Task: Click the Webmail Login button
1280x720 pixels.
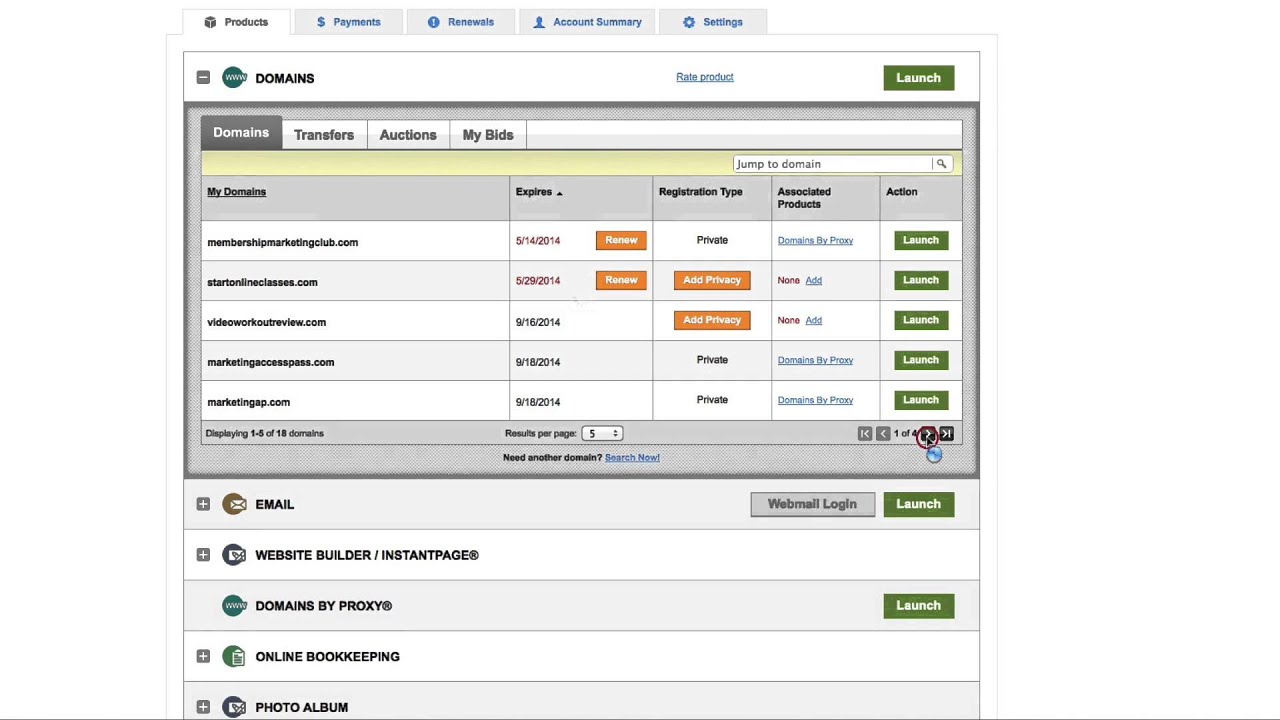Action: pyautogui.click(x=812, y=504)
